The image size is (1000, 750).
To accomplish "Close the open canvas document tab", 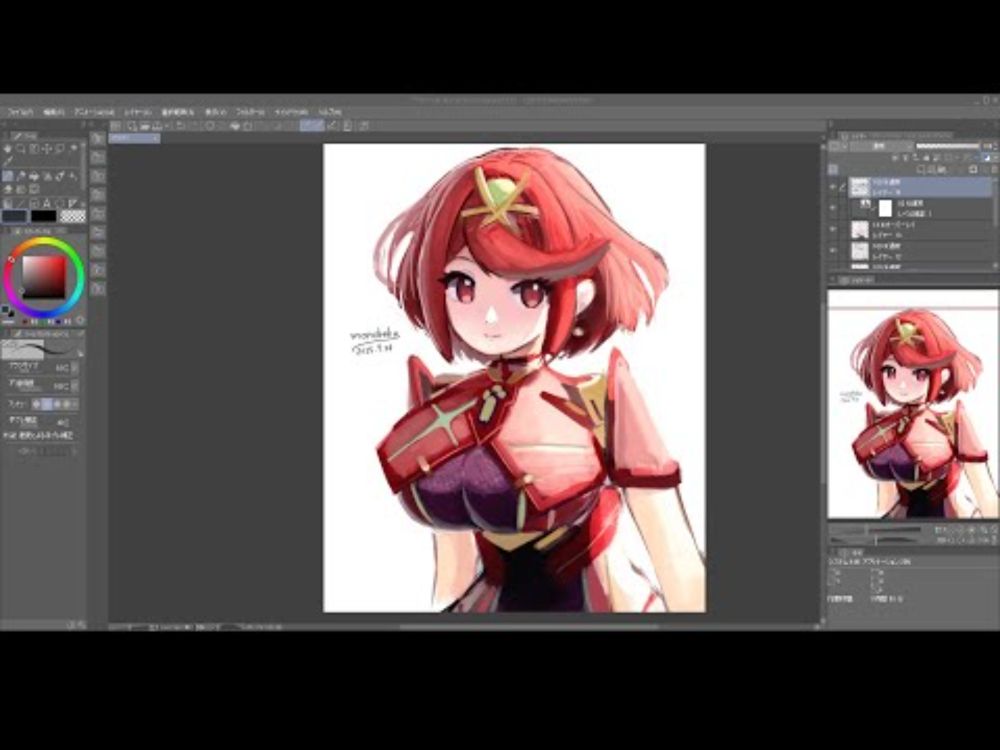I will click(x=156, y=138).
